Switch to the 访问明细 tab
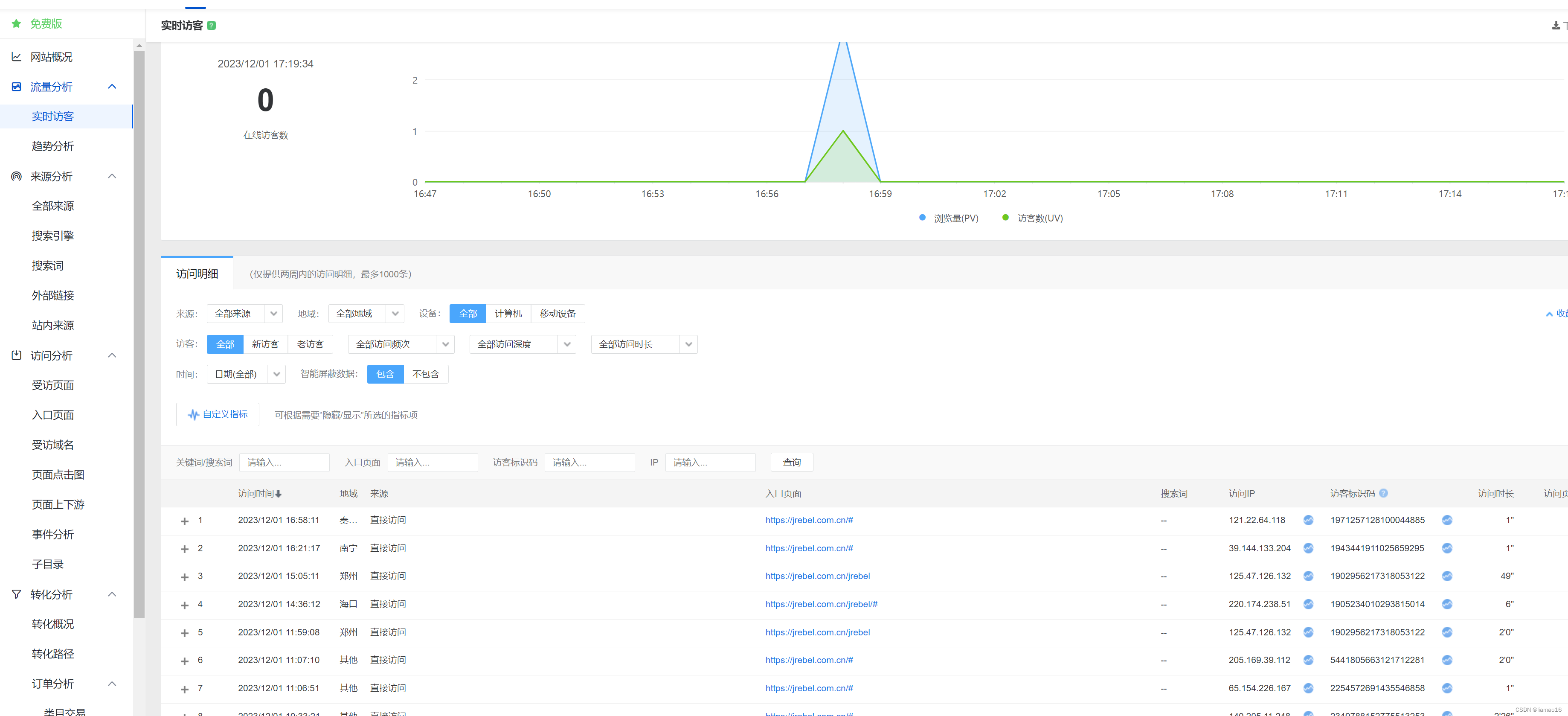The height and width of the screenshot is (716, 1568). (x=197, y=274)
